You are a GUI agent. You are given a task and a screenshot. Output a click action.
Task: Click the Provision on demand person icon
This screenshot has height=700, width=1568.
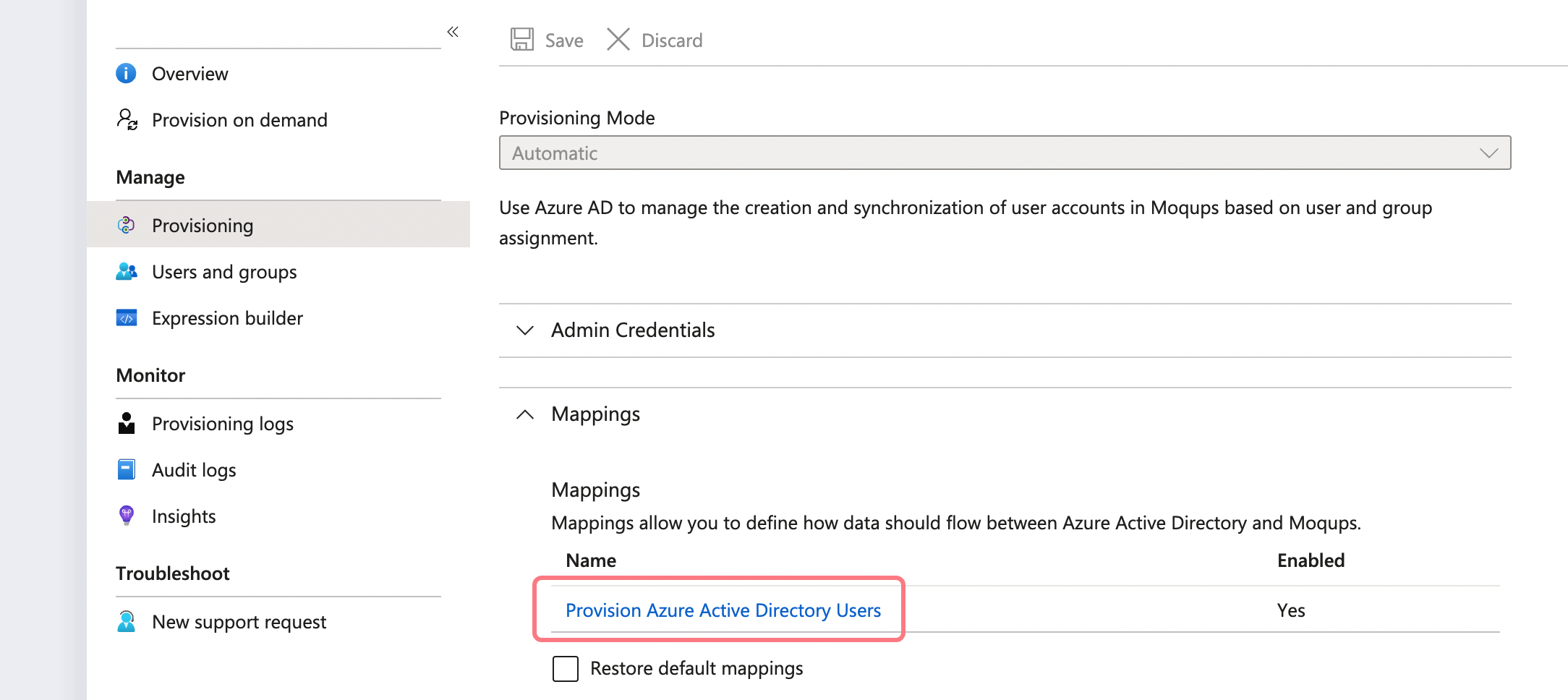(x=127, y=119)
